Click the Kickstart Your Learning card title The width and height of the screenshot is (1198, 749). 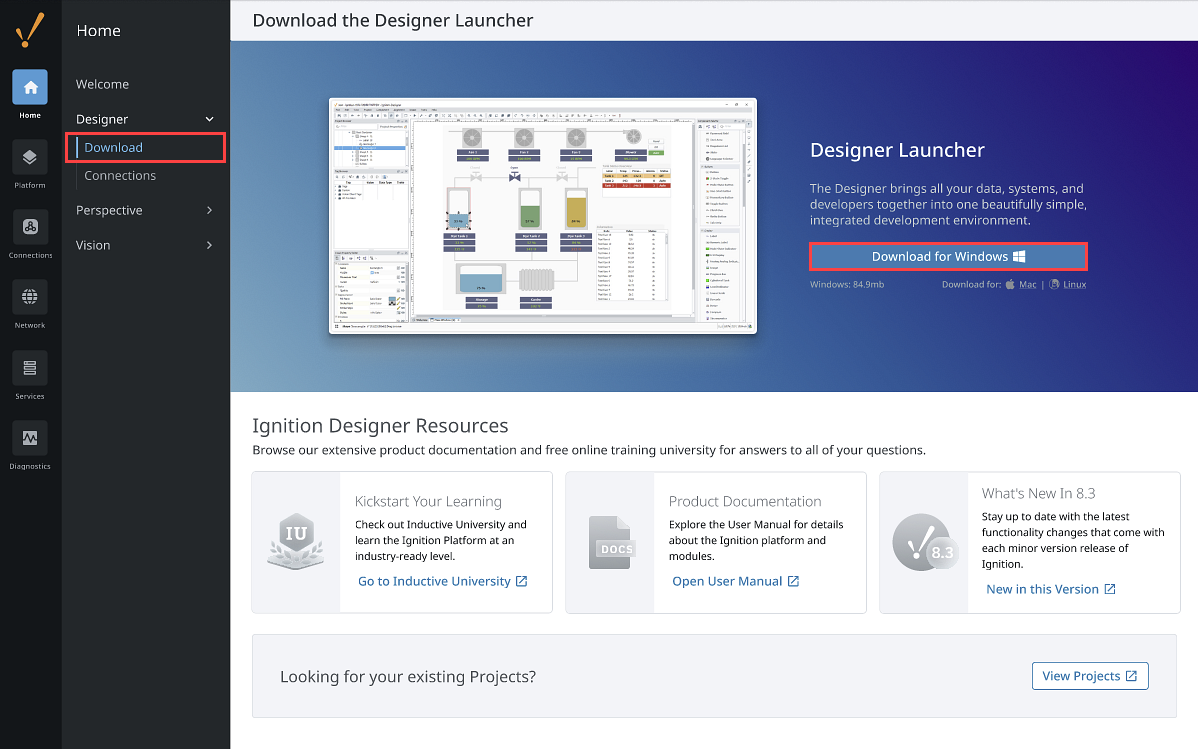[x=428, y=501]
